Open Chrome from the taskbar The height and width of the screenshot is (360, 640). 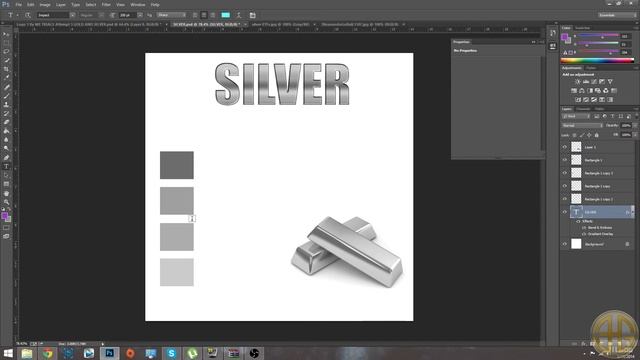[47, 353]
